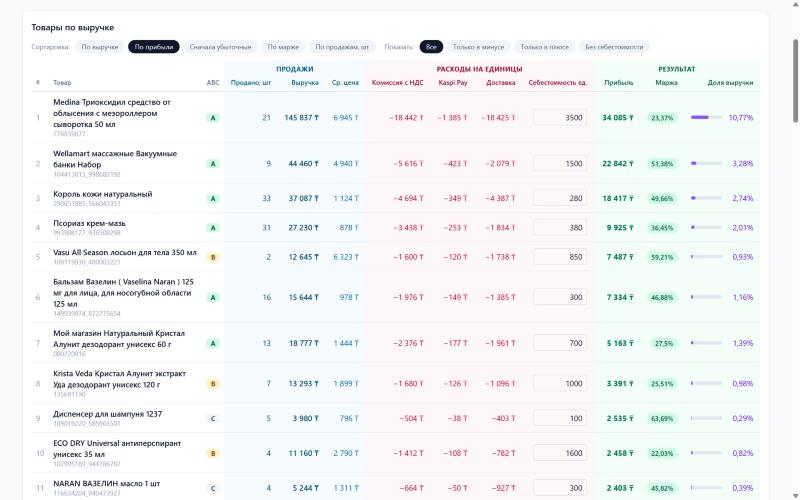Sort the table По марже

tap(283, 47)
